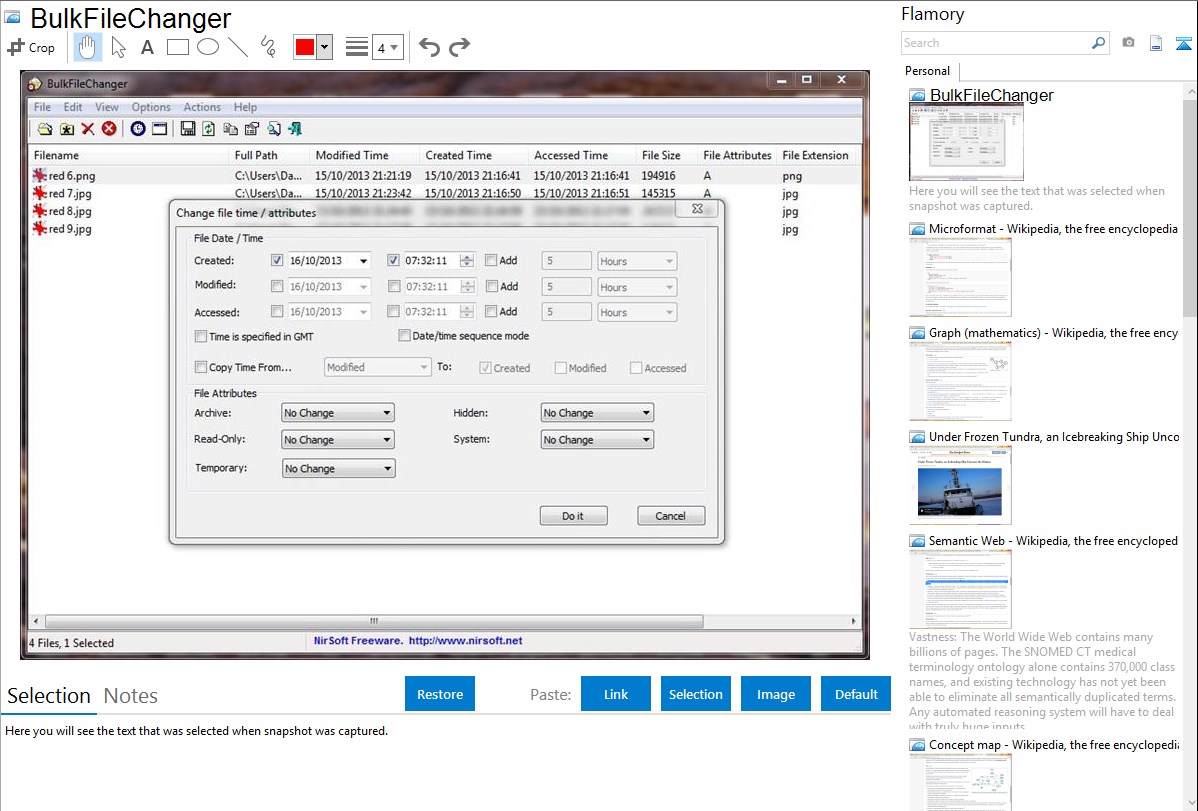Click the red X remove icon in BulkFileChanger toolbar

point(88,129)
